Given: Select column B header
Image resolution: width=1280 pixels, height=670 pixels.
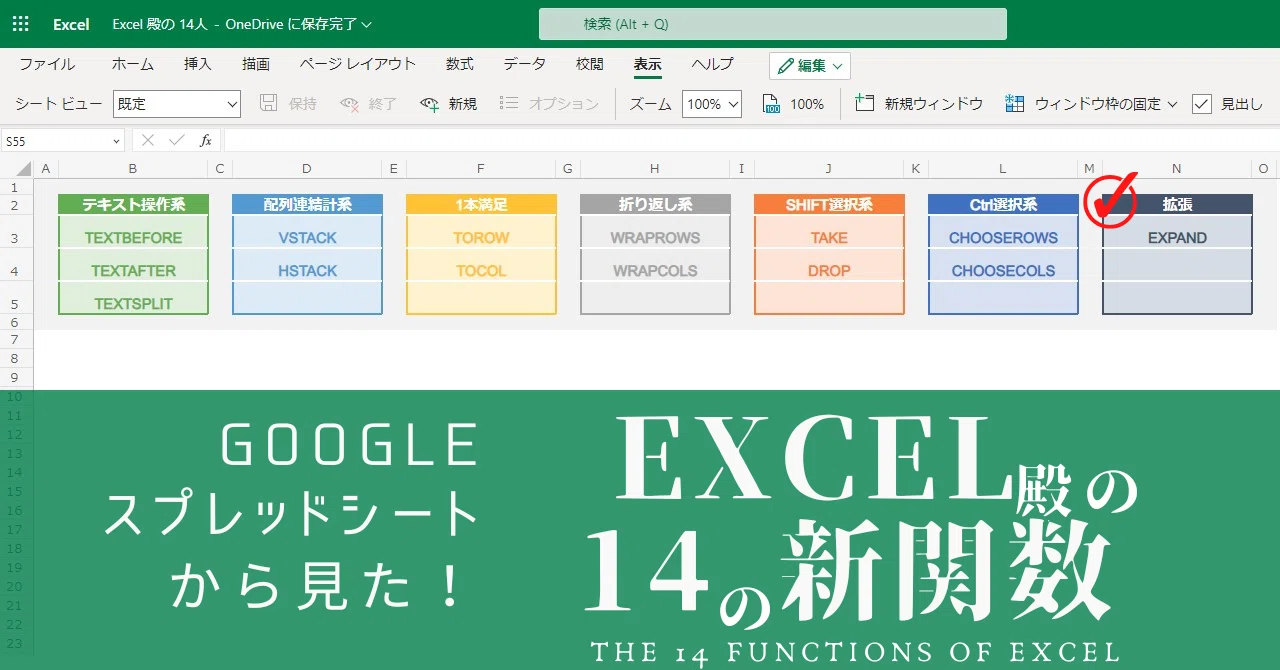Looking at the screenshot, I should click(133, 169).
